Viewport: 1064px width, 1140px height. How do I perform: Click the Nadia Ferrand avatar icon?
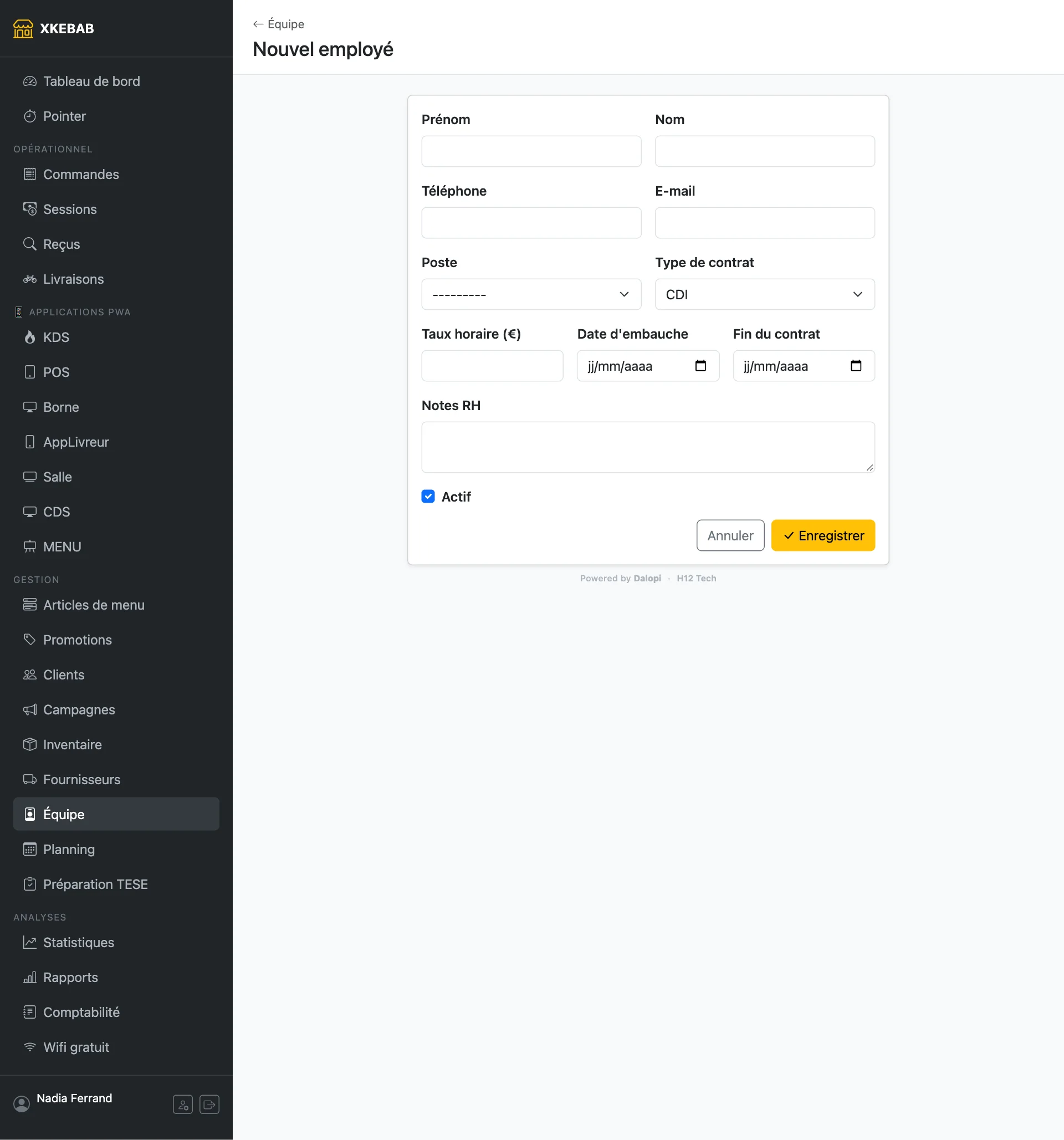pos(22,1104)
